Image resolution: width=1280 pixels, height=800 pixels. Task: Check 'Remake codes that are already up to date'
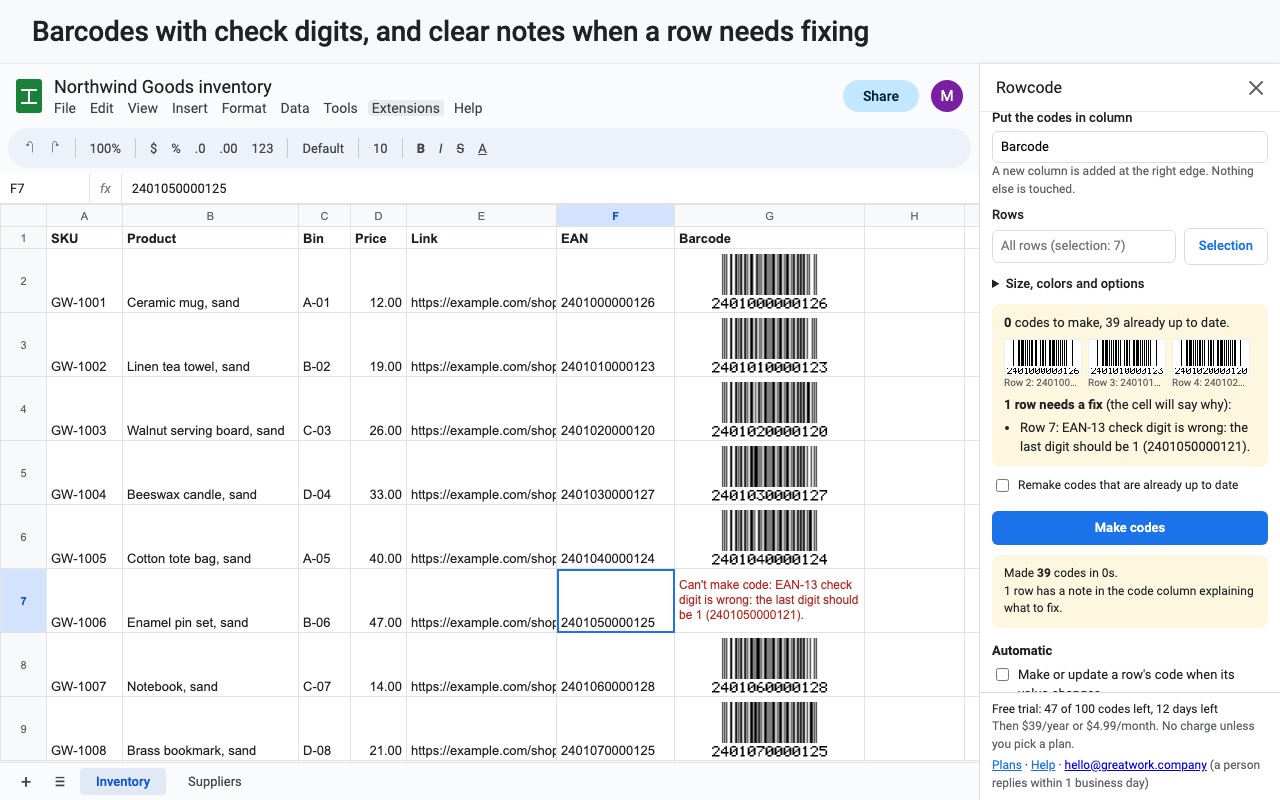coord(1002,485)
